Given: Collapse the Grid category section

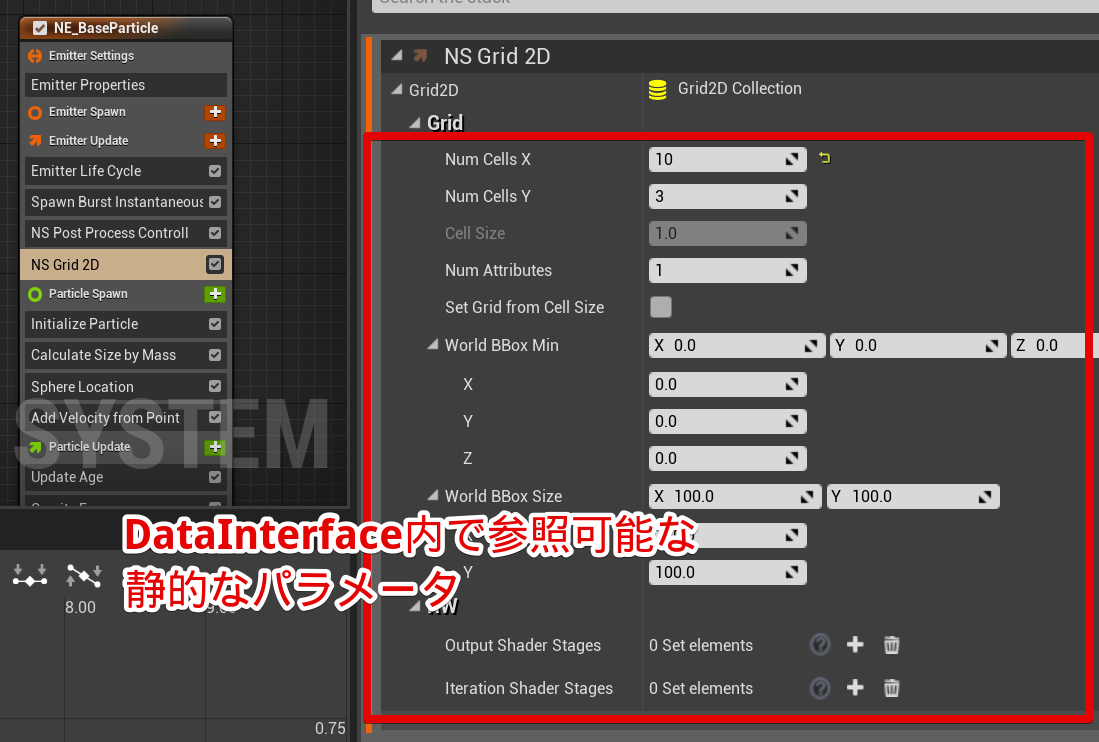Looking at the screenshot, I should pos(415,123).
